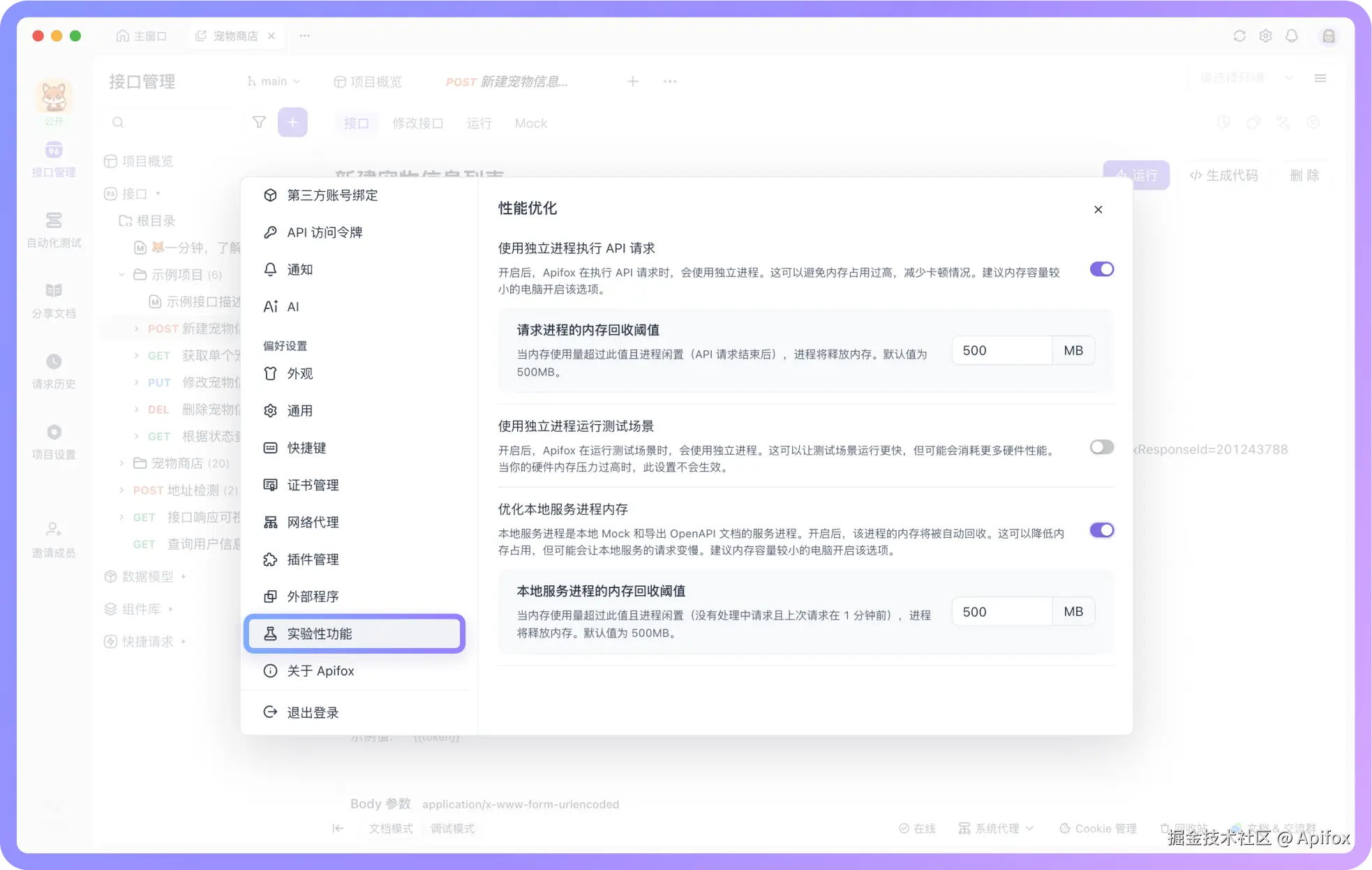The width and height of the screenshot is (1372, 870).
Task: Click the 500 MB memory threshold input field
Action: pos(1001,350)
